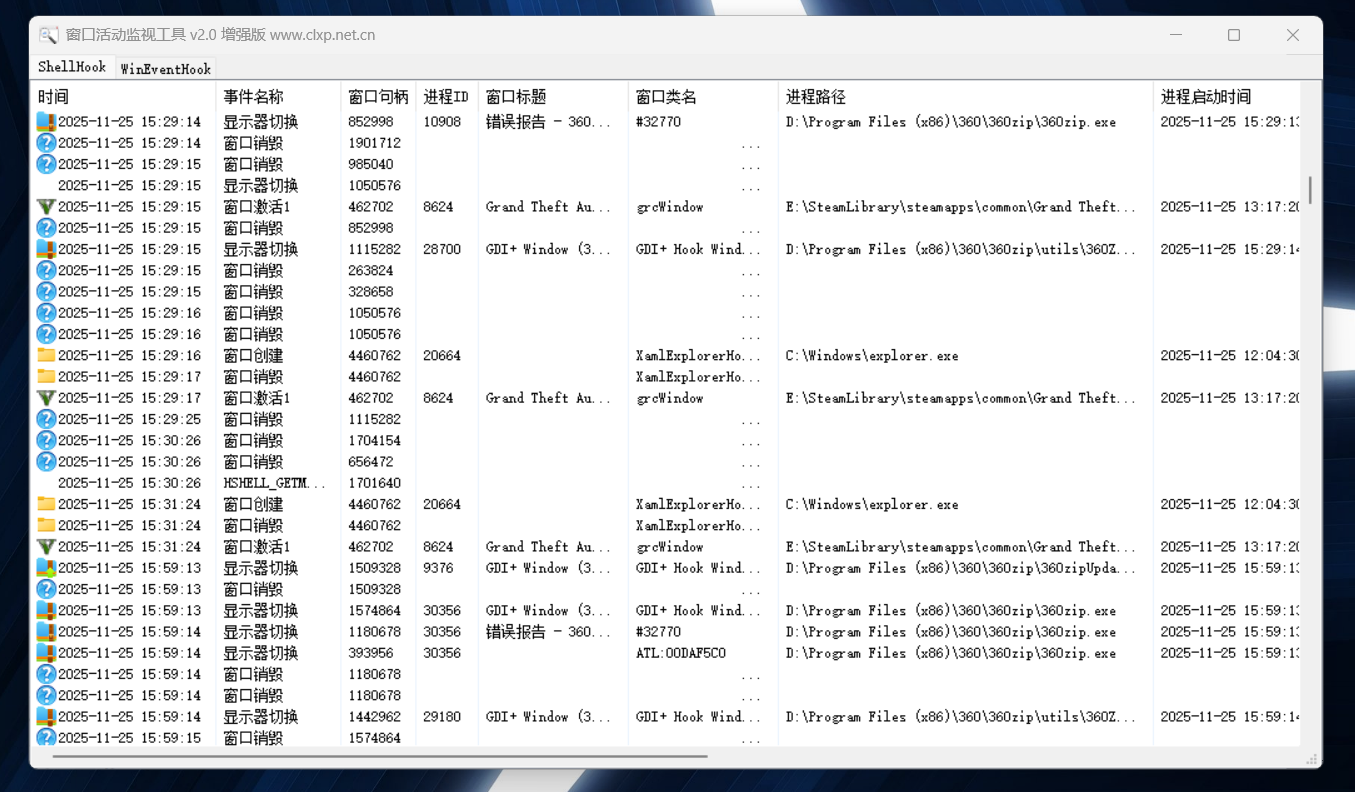Click the magnifier app icon in title bar
This screenshot has width=1355, height=792.
tap(48, 35)
